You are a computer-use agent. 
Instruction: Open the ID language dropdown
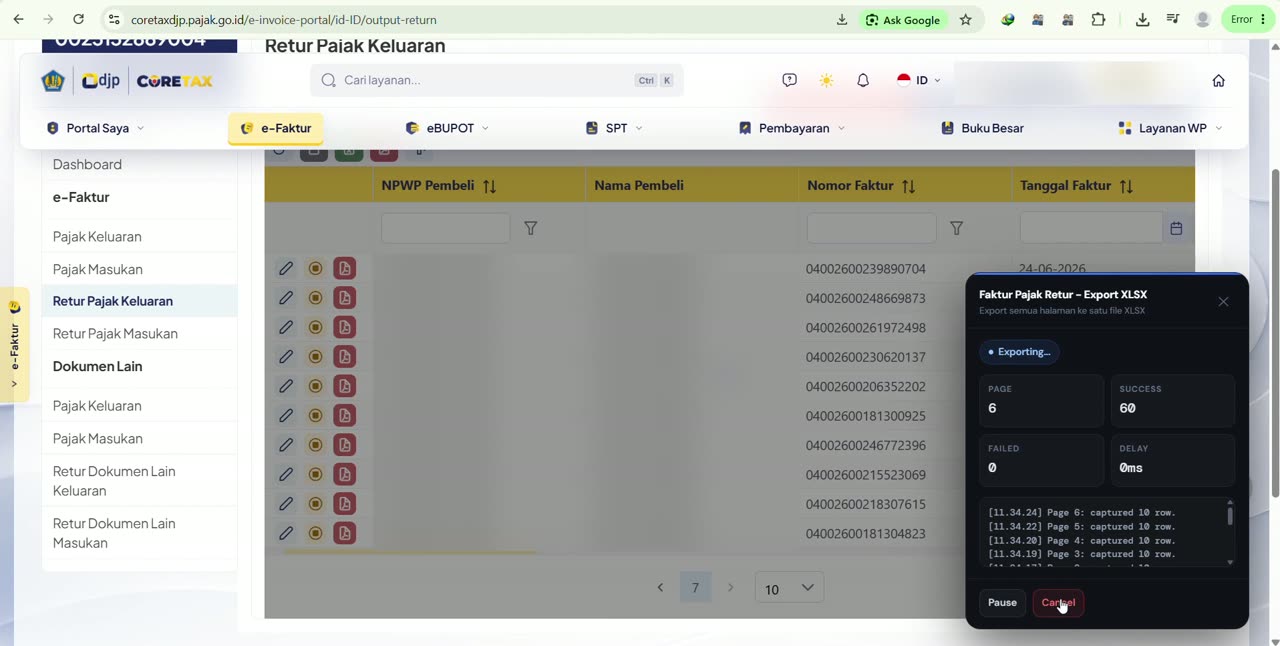point(919,80)
